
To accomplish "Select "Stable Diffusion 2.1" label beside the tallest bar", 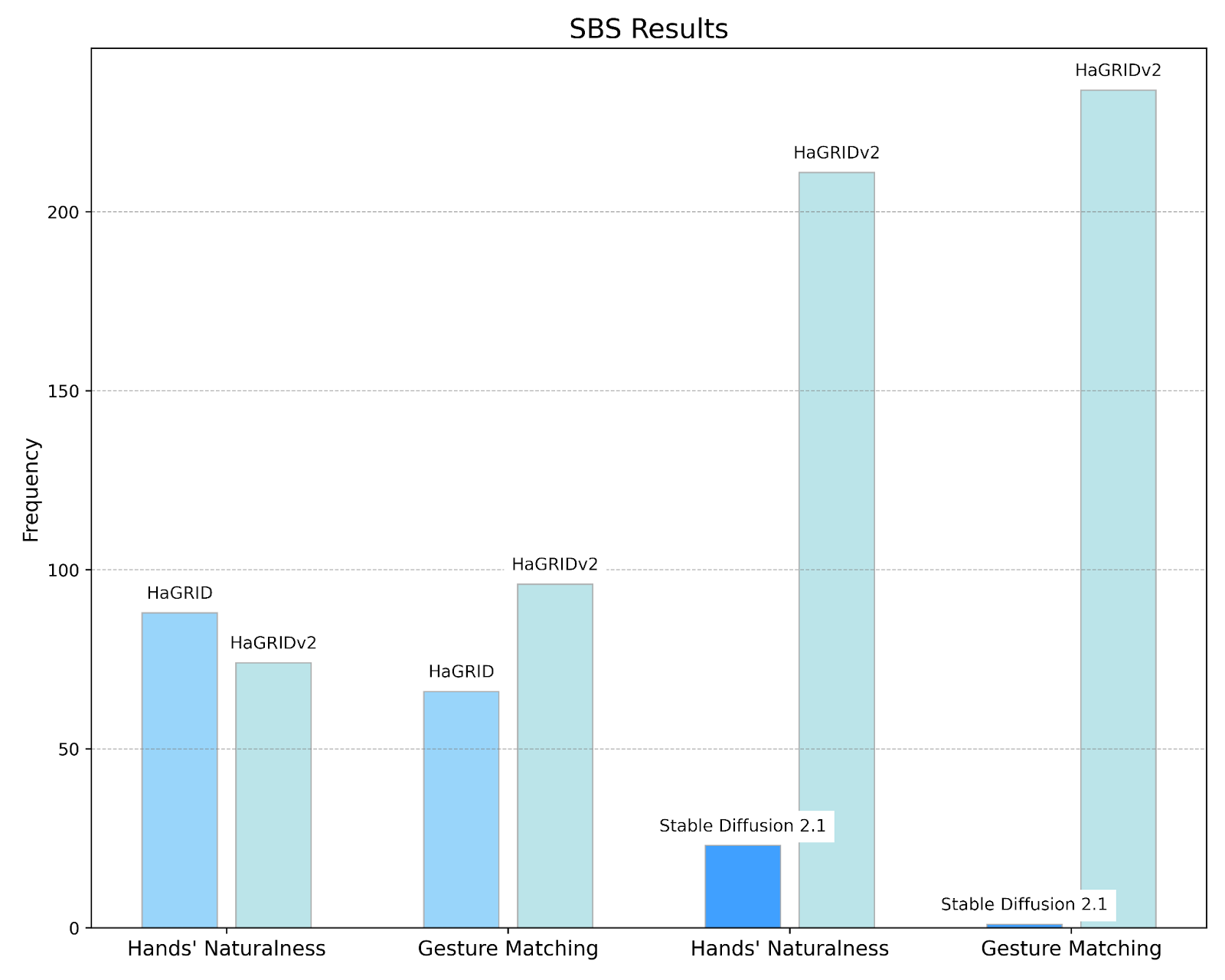I will click(1024, 904).
